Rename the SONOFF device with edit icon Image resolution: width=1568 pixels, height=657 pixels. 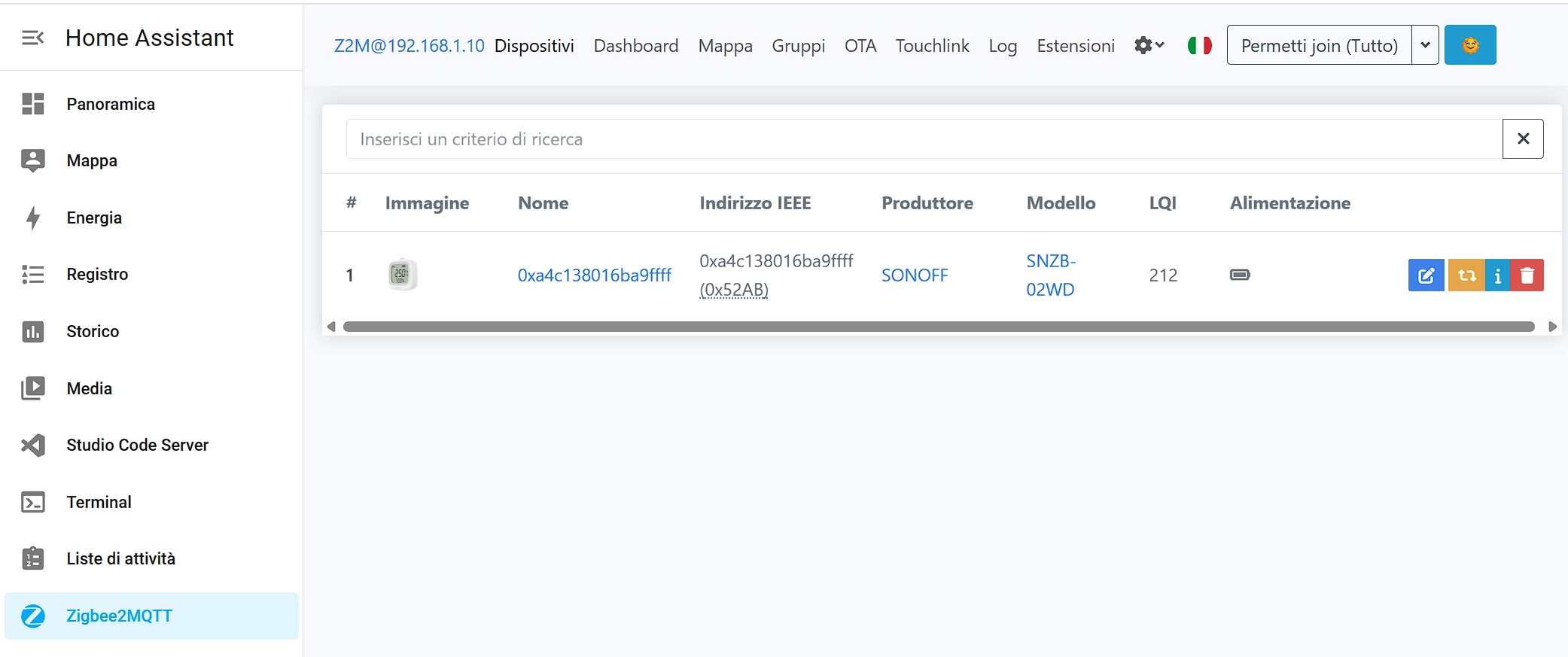click(x=1426, y=275)
